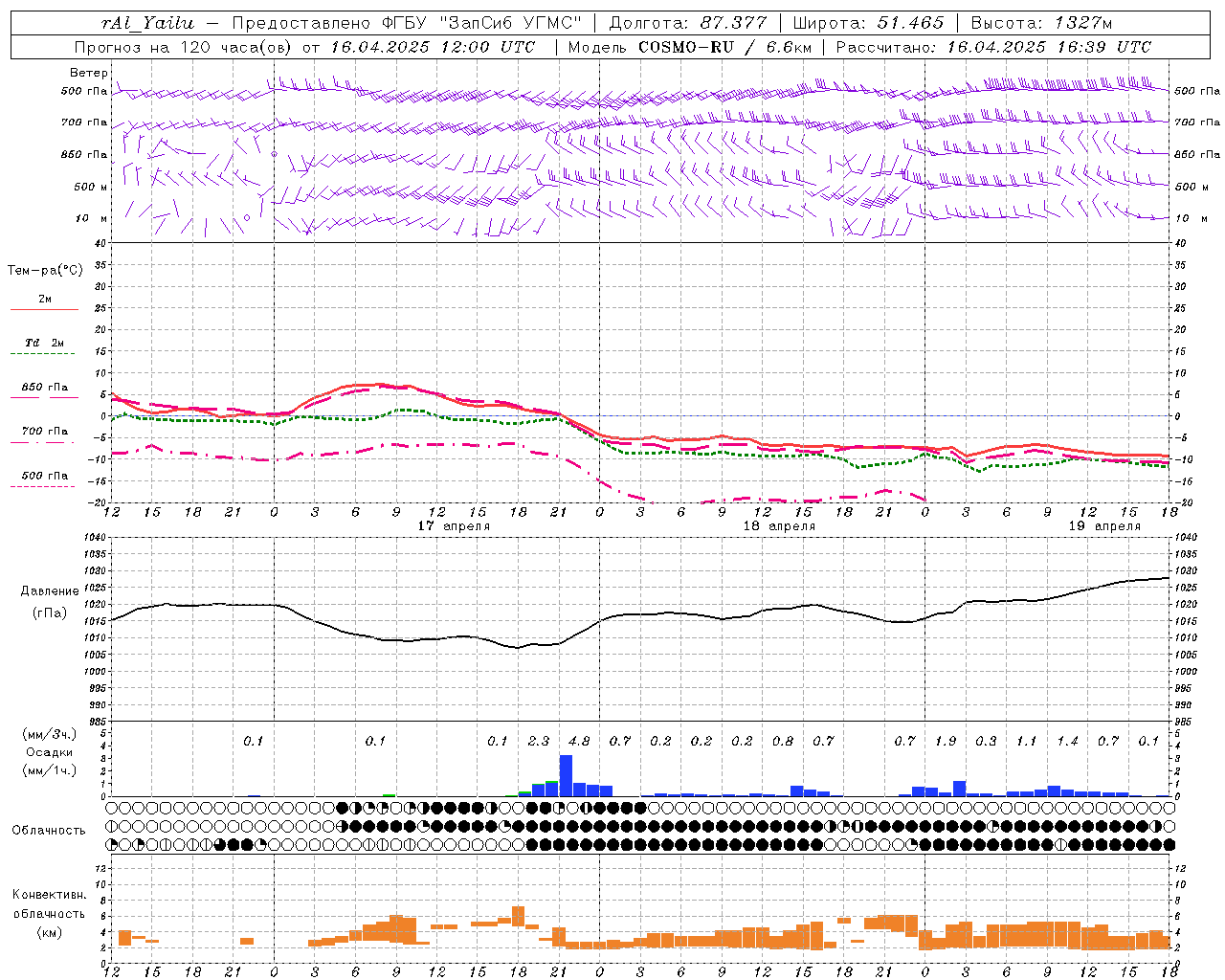The image size is (1225, 980).
Task: Click the longitude value Долгота: 87.377
Action: tap(688, 23)
